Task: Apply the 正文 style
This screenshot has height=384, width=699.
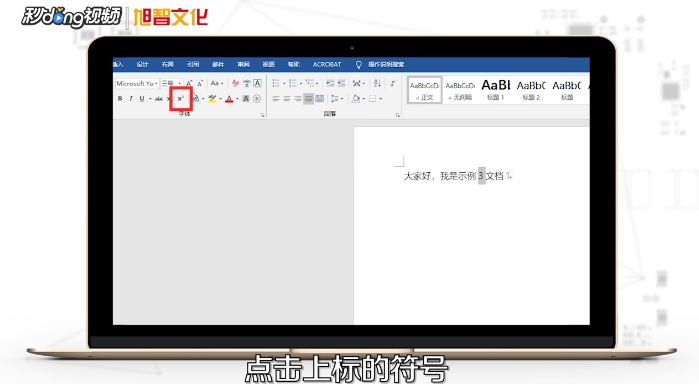Action: [424, 91]
